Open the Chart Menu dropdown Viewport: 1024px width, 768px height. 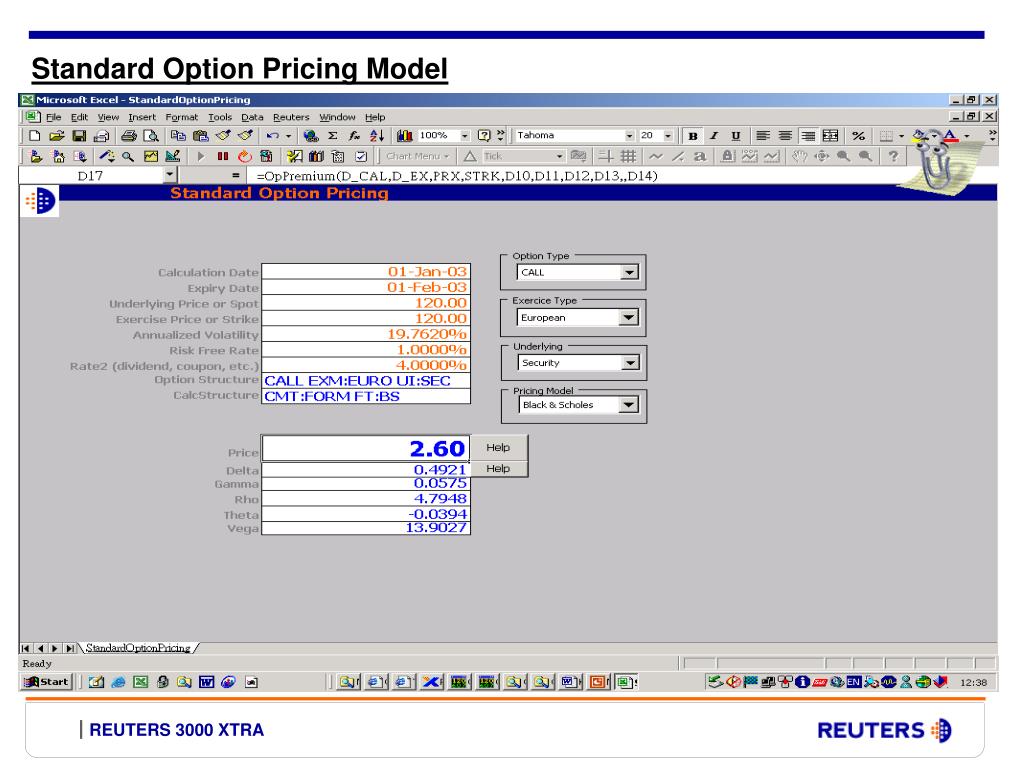coord(417,156)
